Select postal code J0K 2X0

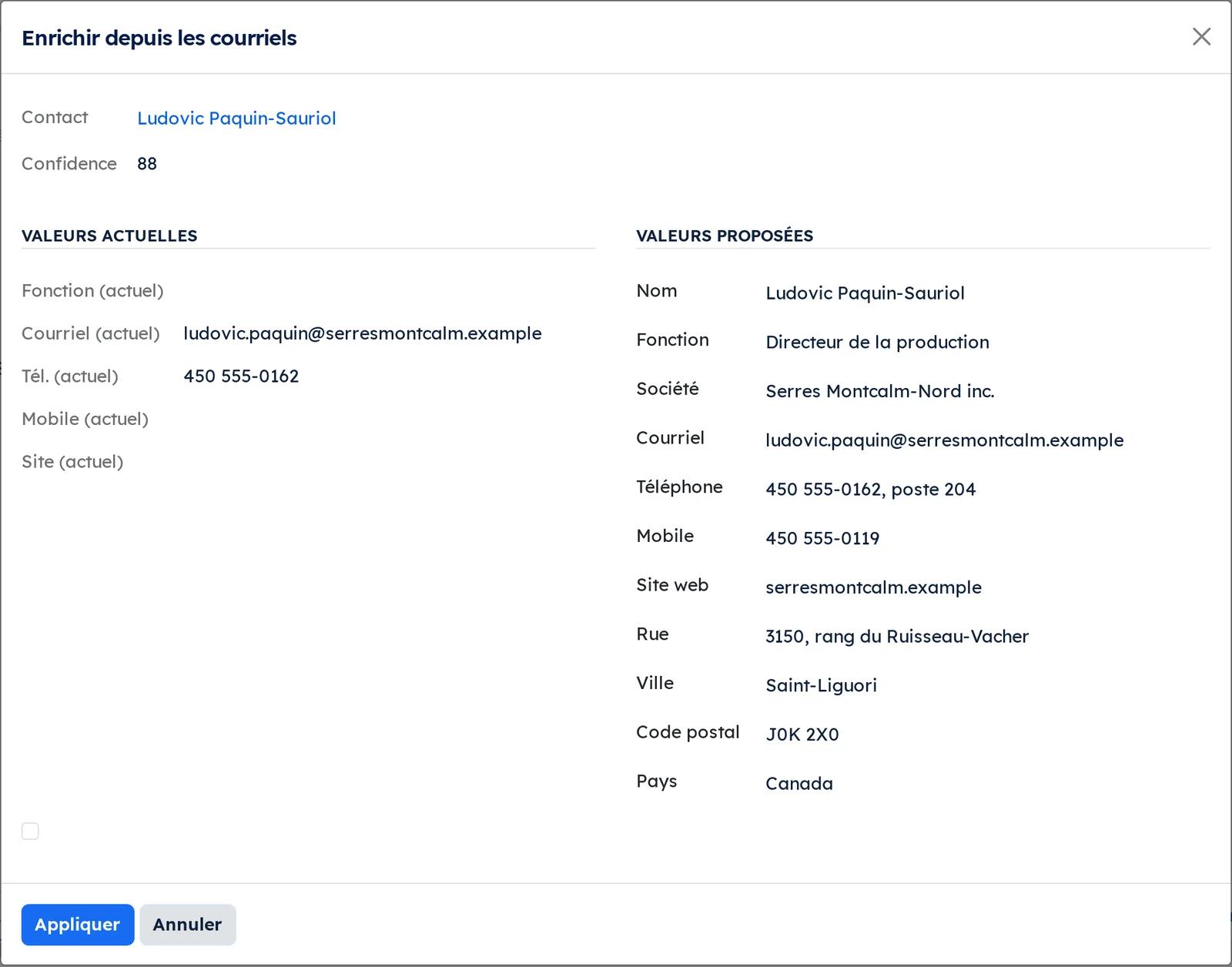[802, 734]
